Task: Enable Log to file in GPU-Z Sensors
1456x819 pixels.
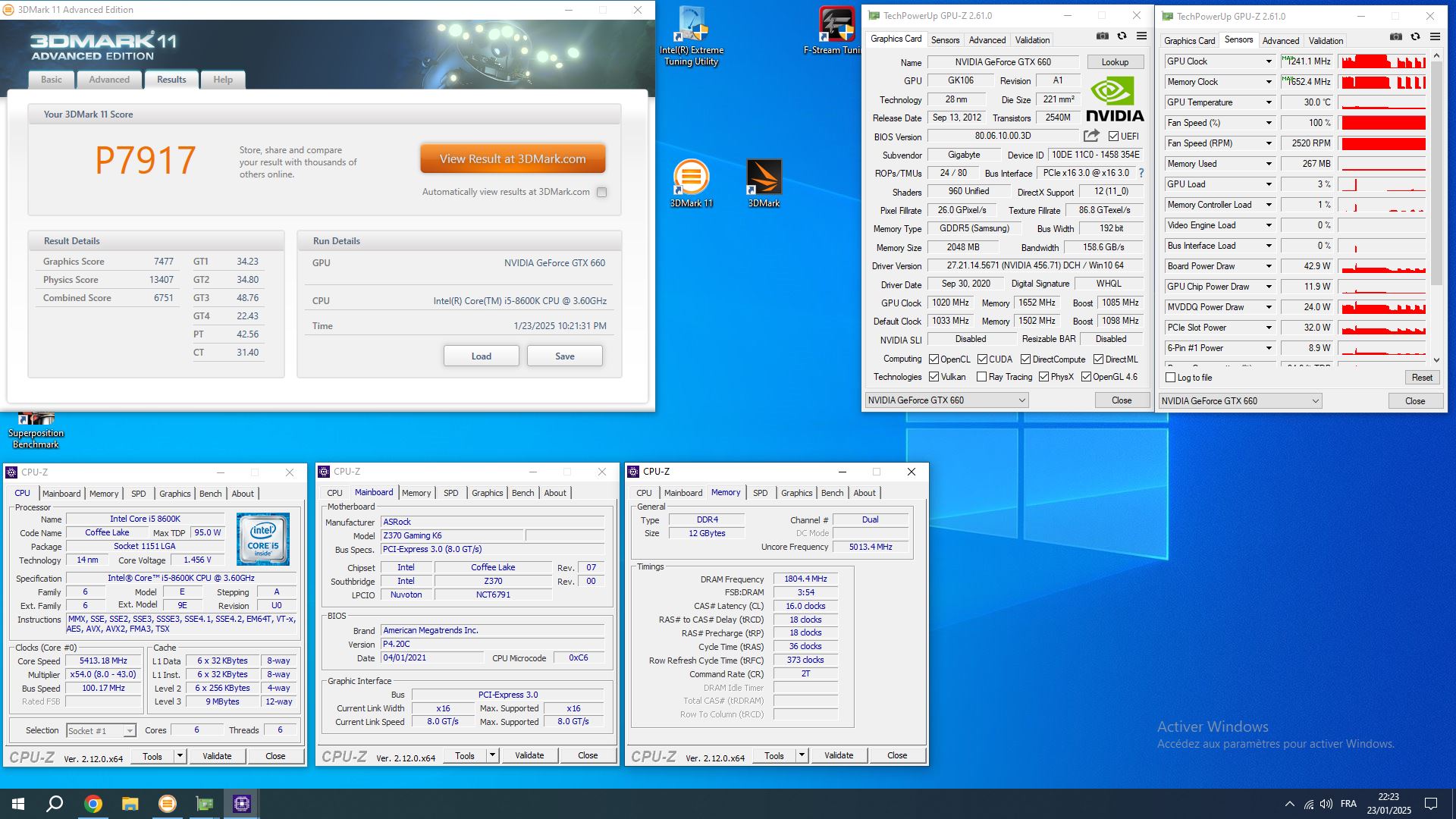Action: point(1170,378)
